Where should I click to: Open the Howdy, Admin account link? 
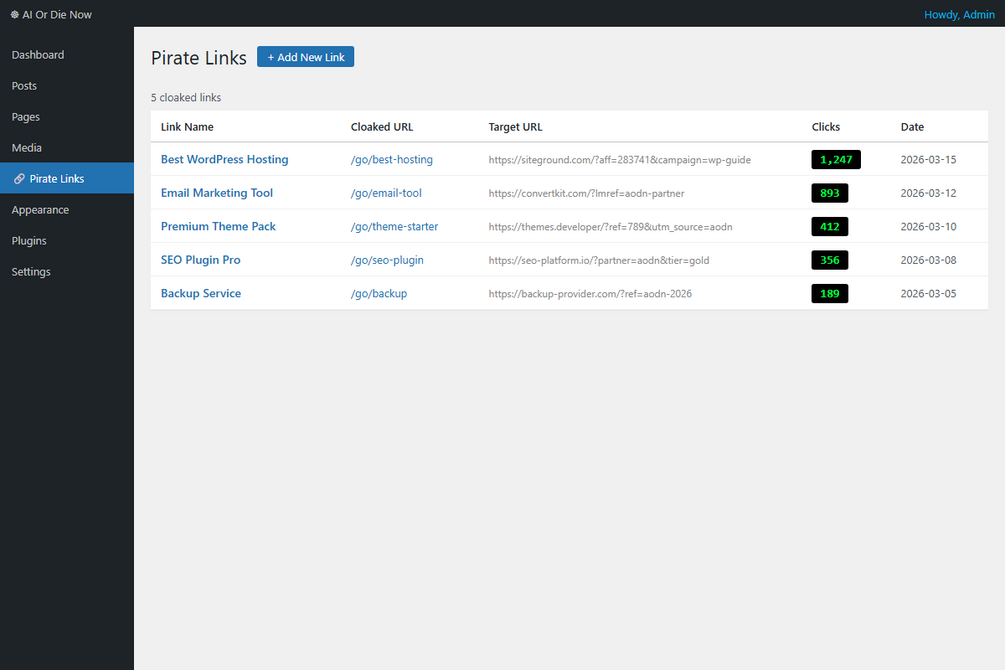(x=959, y=14)
